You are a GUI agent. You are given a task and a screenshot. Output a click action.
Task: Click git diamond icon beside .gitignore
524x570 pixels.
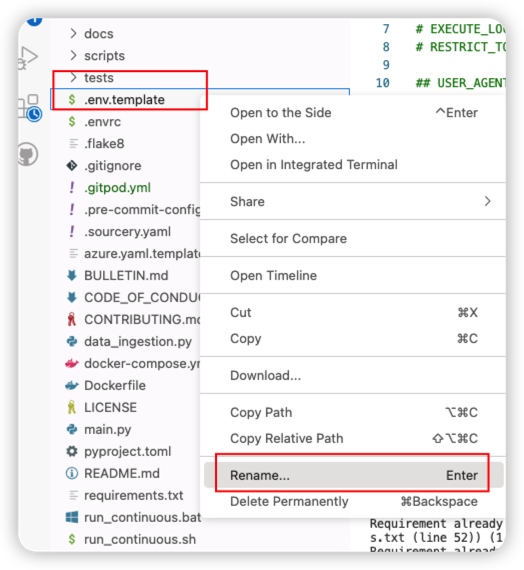72,166
